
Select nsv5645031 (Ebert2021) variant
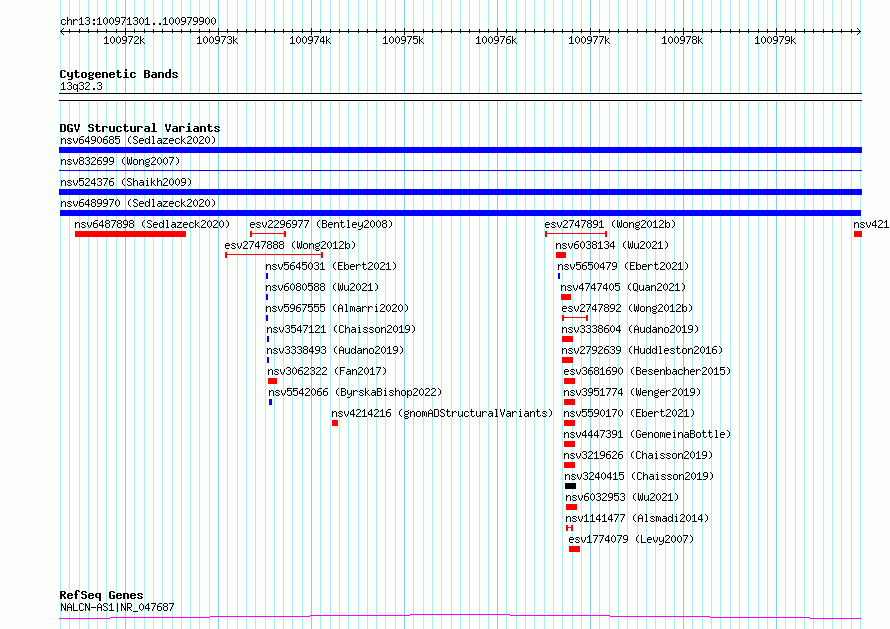(331, 266)
